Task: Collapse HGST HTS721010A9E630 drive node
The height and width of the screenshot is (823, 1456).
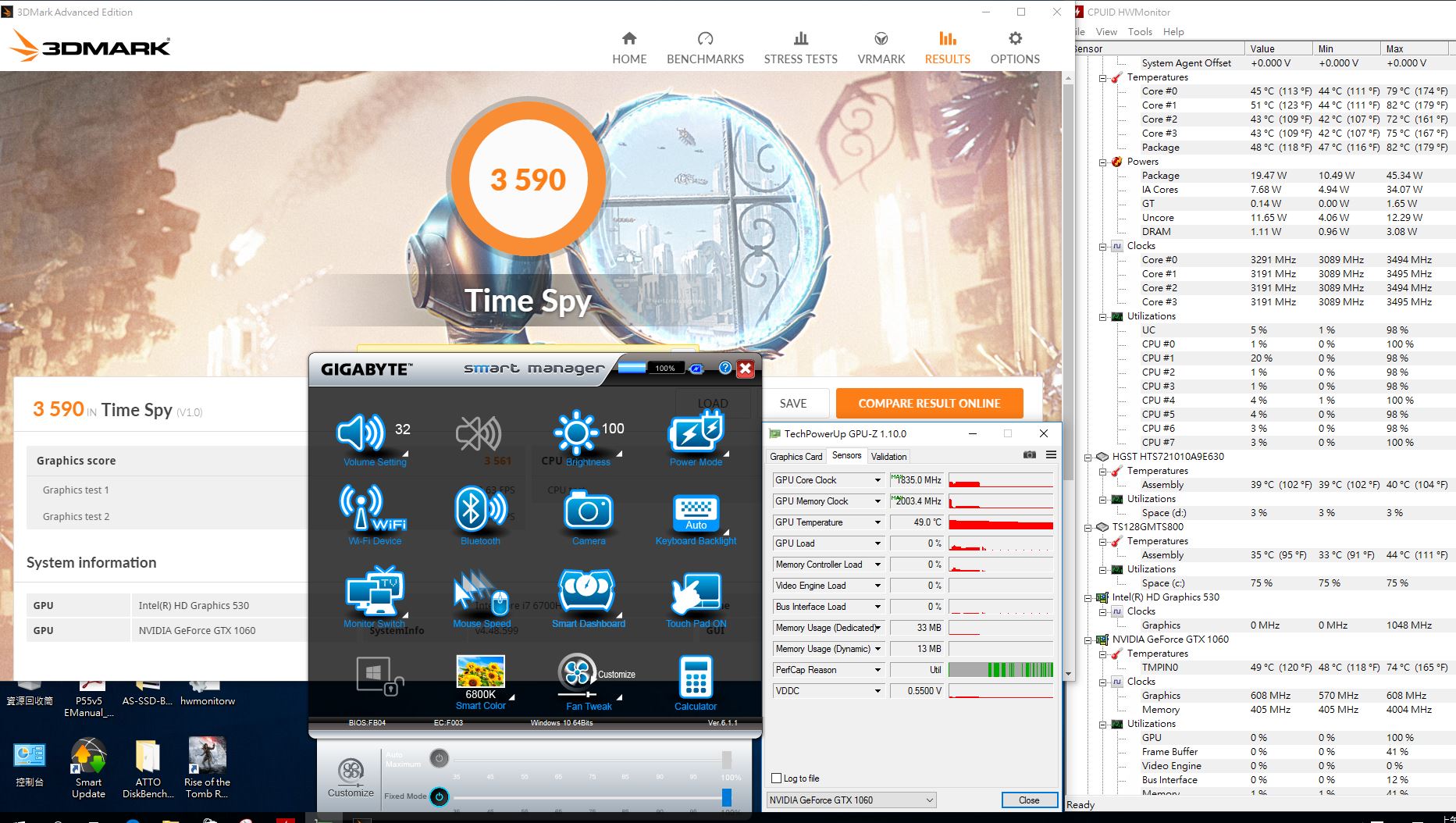Action: click(x=1088, y=457)
